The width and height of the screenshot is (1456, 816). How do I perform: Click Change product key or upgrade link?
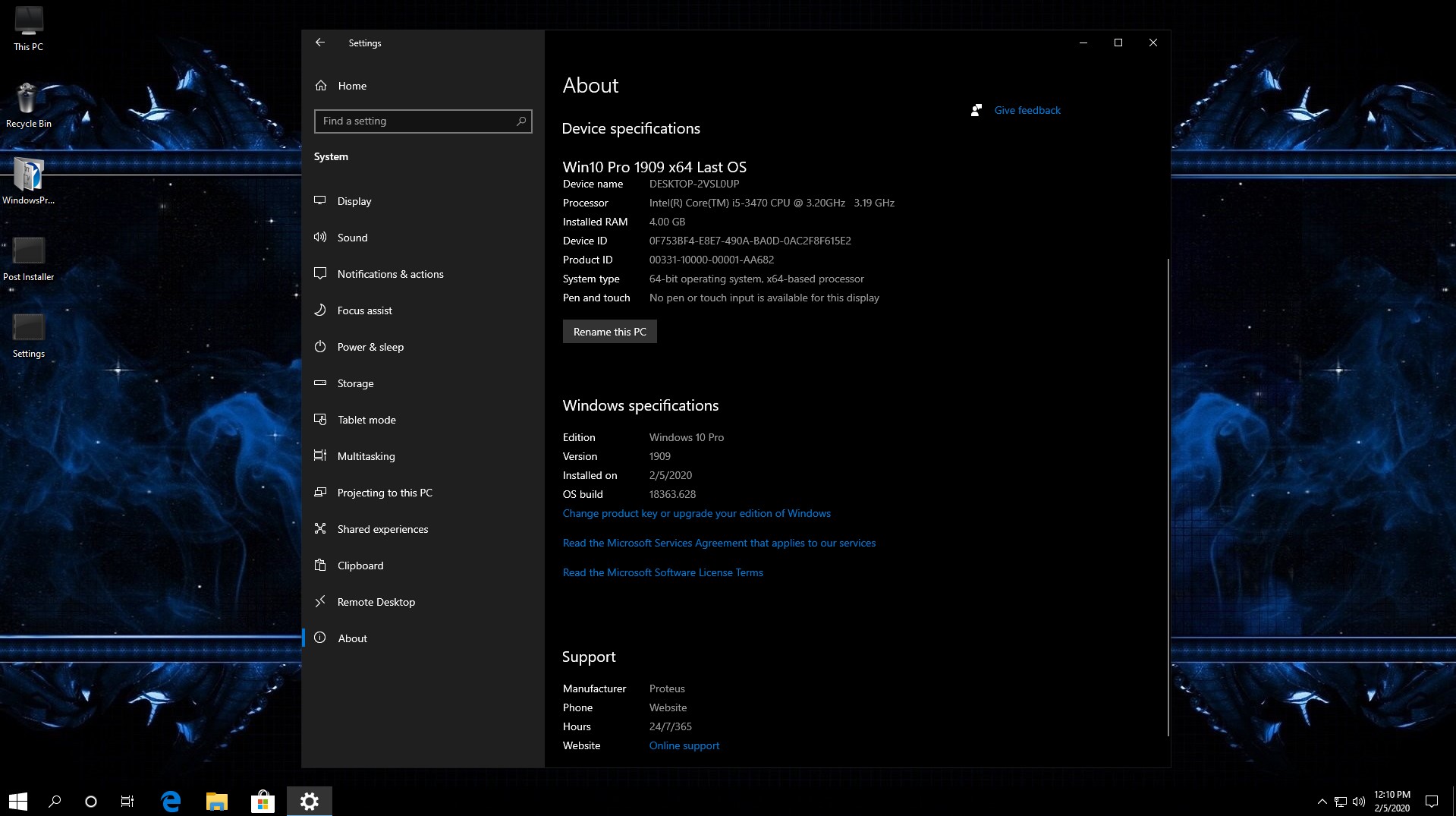(697, 513)
